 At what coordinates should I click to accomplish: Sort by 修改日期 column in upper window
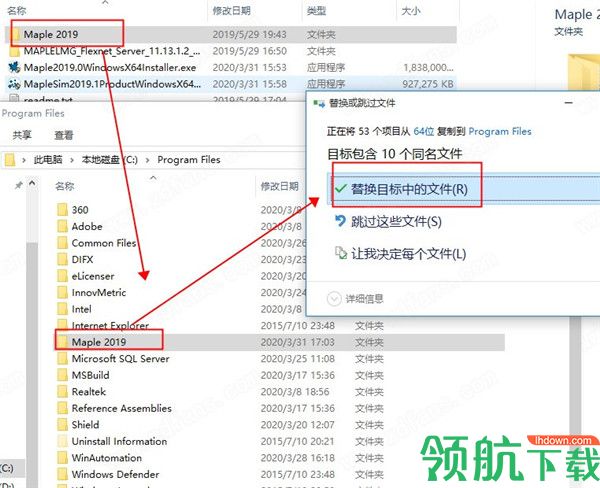232,11
